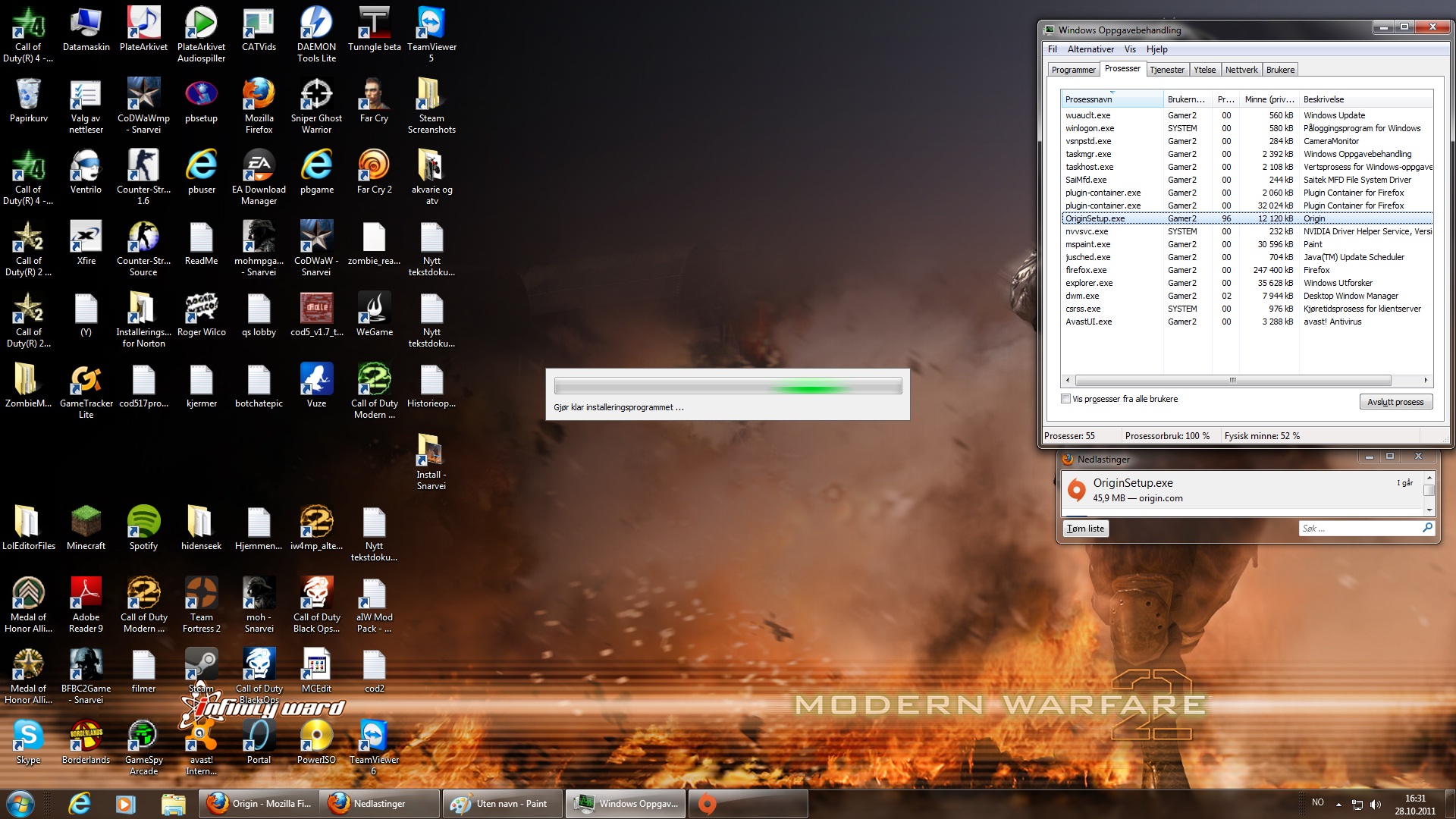Screen dimensions: 1456x819
Task: Open Windows Explorer taskbar folder icon
Action: click(x=173, y=803)
